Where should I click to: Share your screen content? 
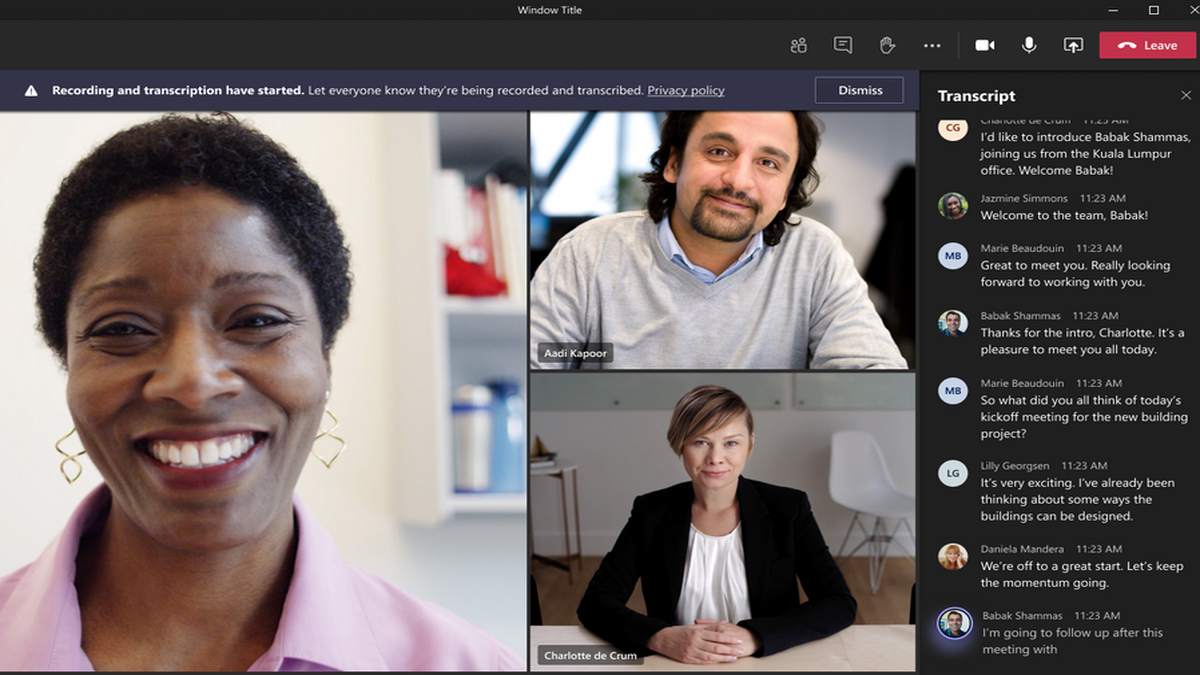point(1073,45)
